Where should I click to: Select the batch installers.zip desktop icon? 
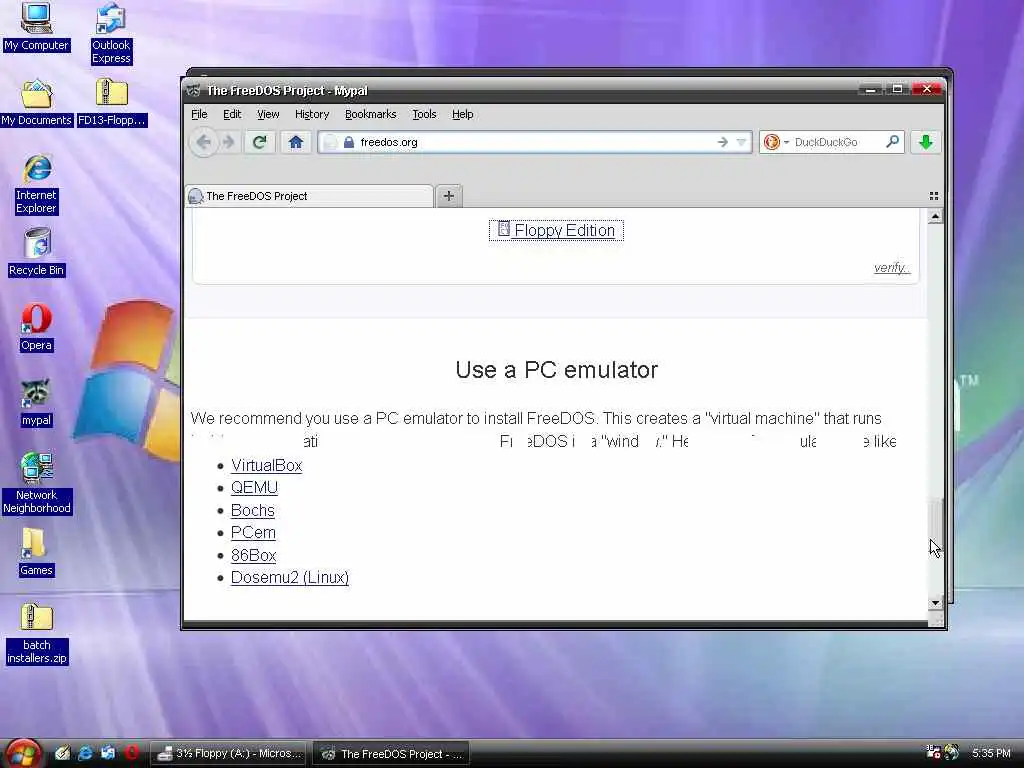coord(37,633)
